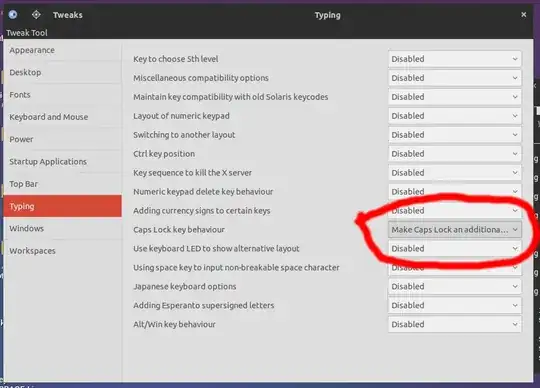540x388 pixels.
Task: Click the blue circular icon in the title bar
Action: 13,14
